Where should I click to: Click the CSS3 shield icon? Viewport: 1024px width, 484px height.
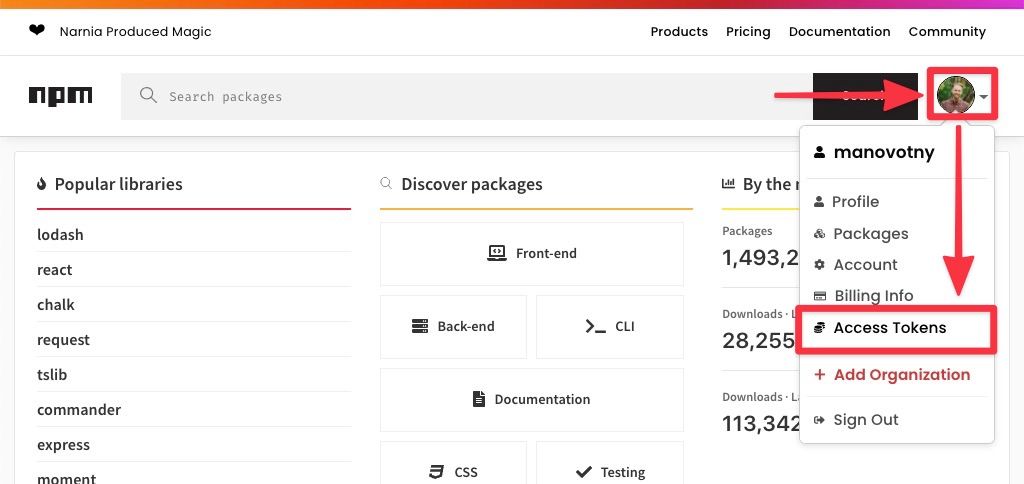[436, 472]
